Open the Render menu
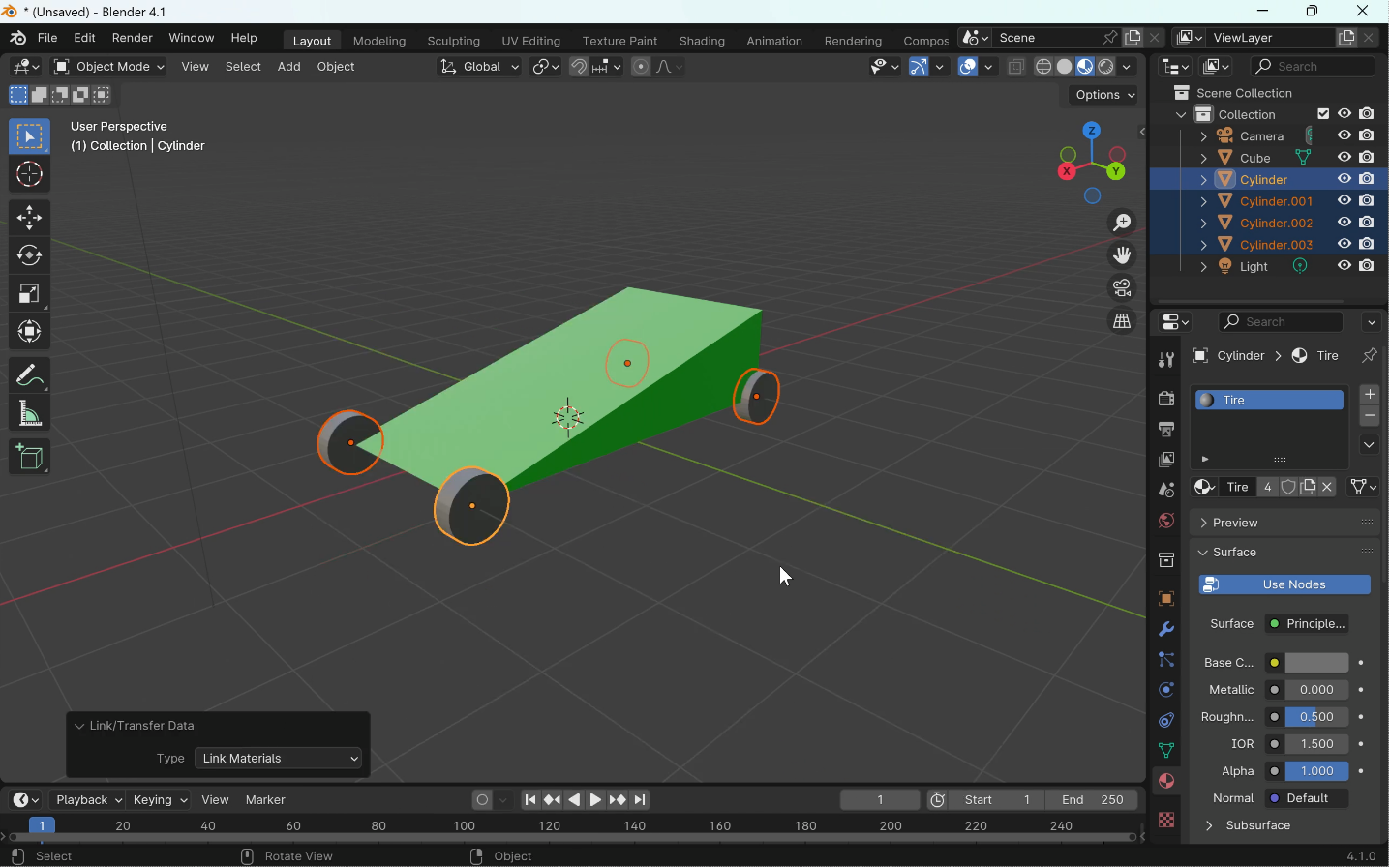The height and width of the screenshot is (868, 1390). (x=133, y=39)
